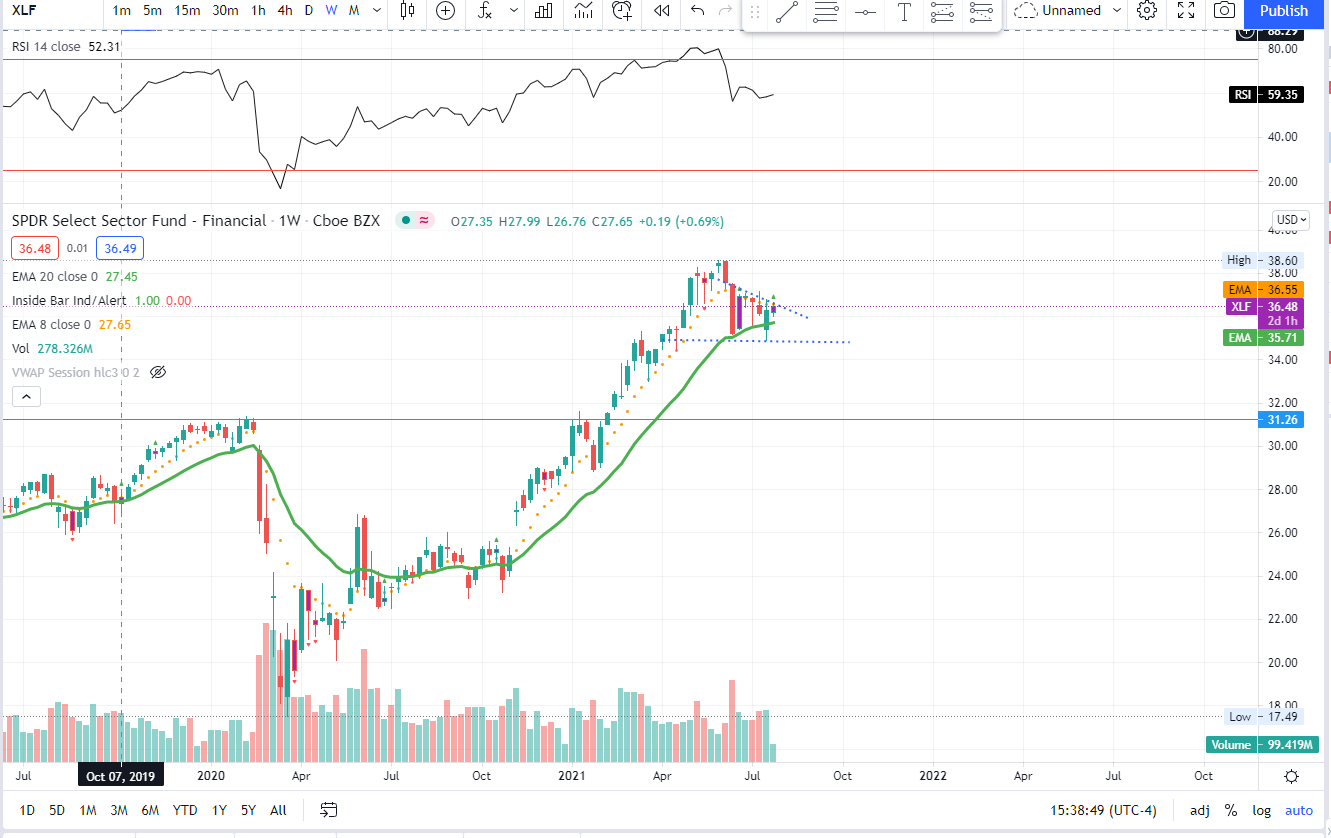The width and height of the screenshot is (1331, 838).
Task: Select the M monthly interval
Action: coord(354,11)
